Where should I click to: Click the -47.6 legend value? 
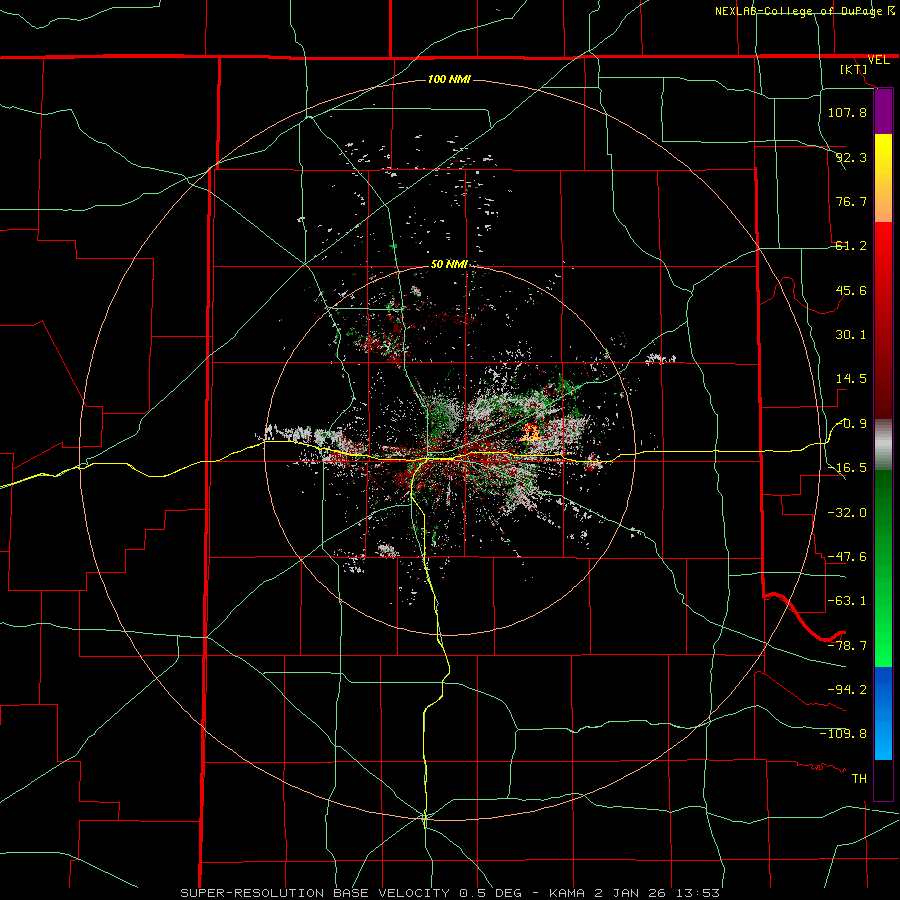tap(847, 556)
